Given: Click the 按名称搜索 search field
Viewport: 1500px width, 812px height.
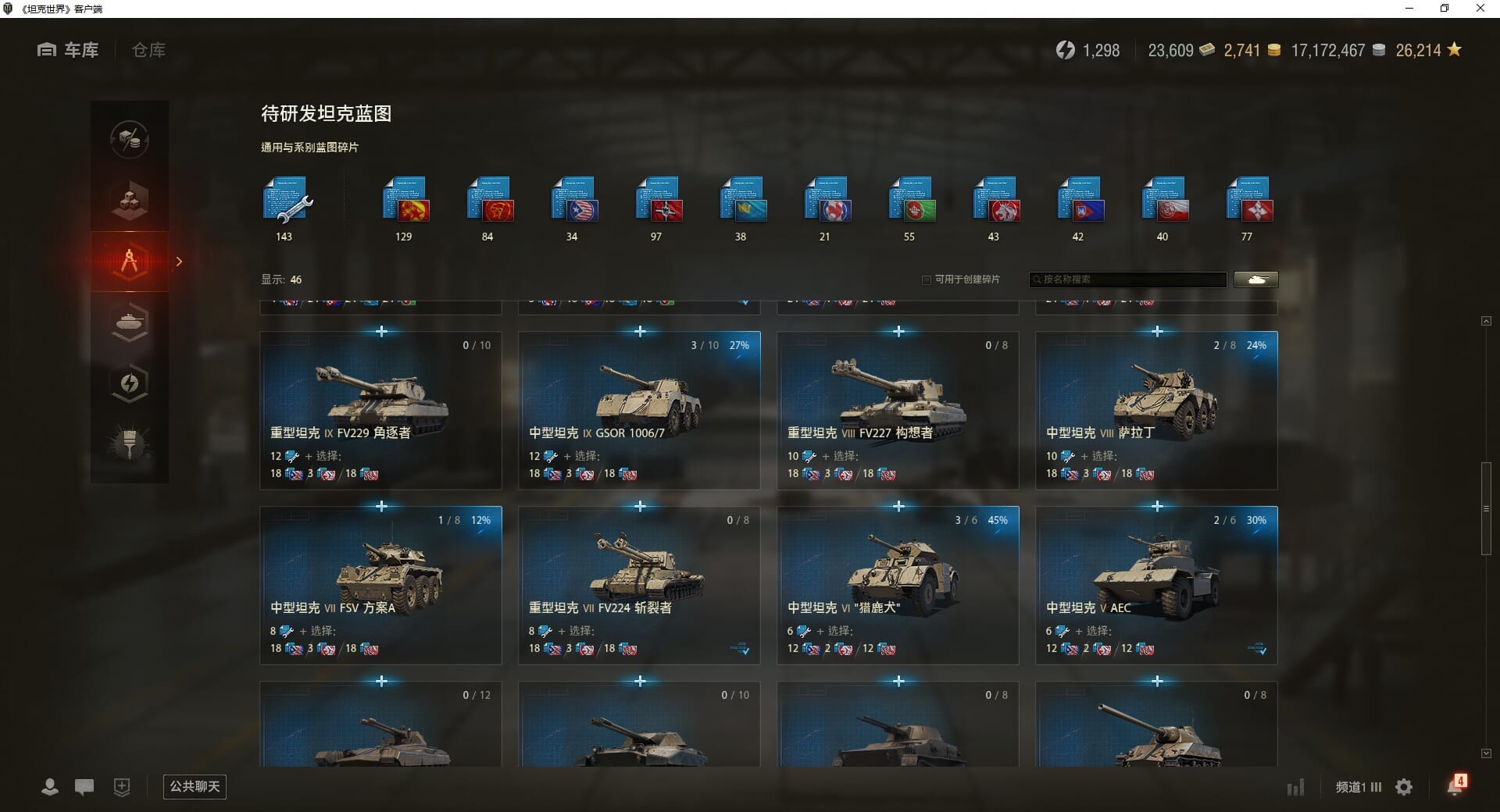Looking at the screenshot, I should (1128, 280).
